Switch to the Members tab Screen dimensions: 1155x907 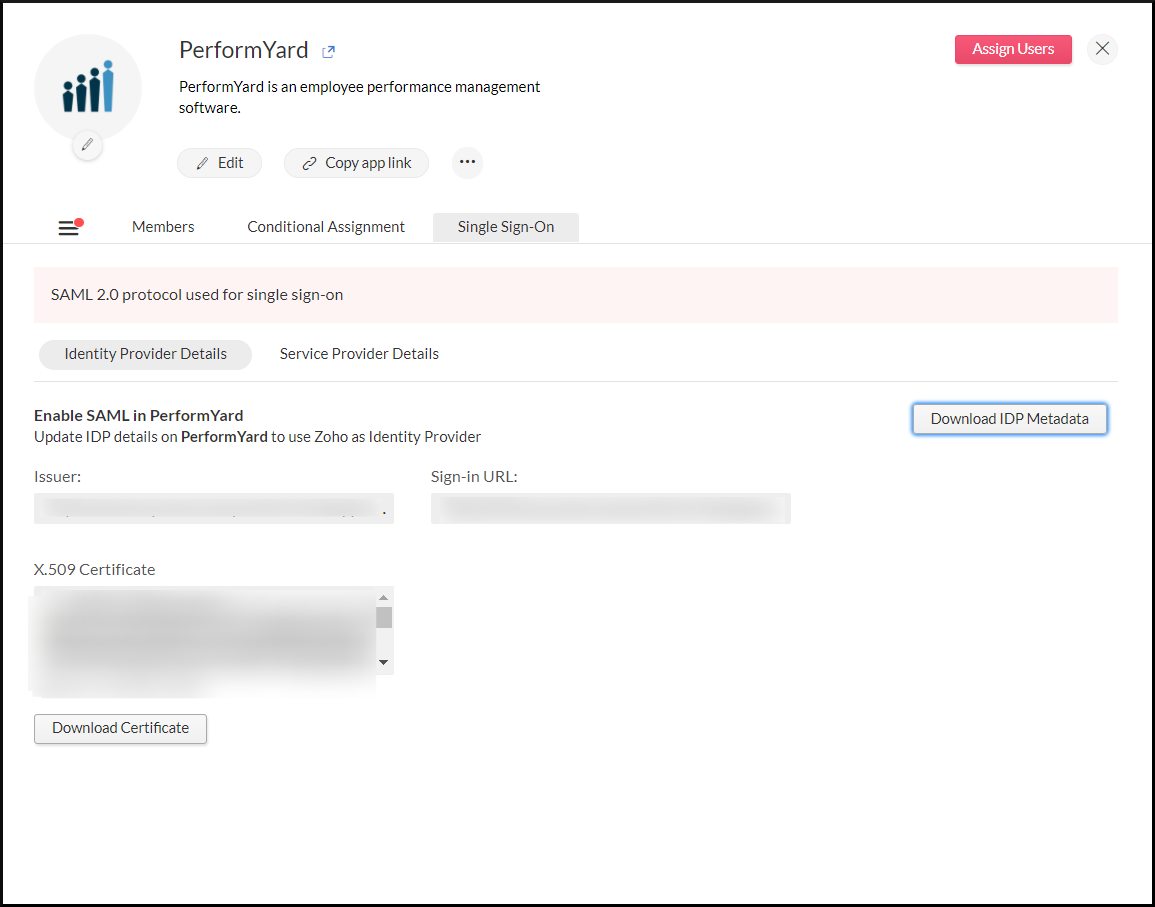[x=162, y=226]
